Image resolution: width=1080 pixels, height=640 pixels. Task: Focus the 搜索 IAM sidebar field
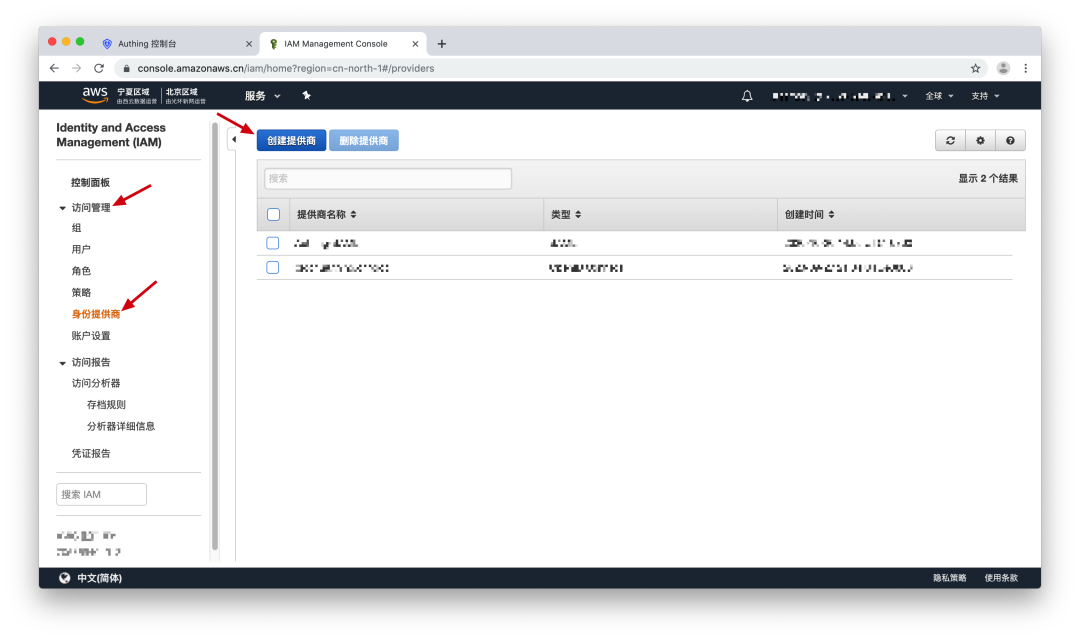click(x=101, y=495)
